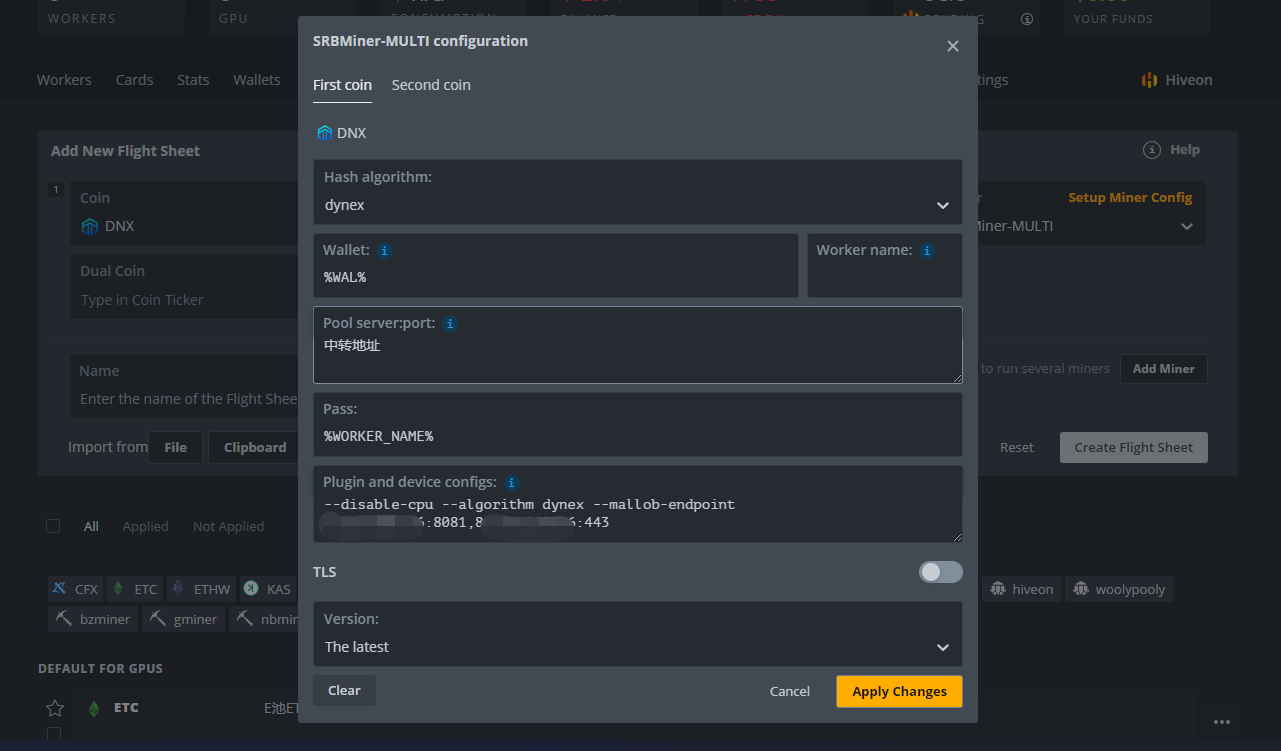This screenshot has height=751, width=1281.
Task: Click the Cancel button
Action: click(790, 691)
